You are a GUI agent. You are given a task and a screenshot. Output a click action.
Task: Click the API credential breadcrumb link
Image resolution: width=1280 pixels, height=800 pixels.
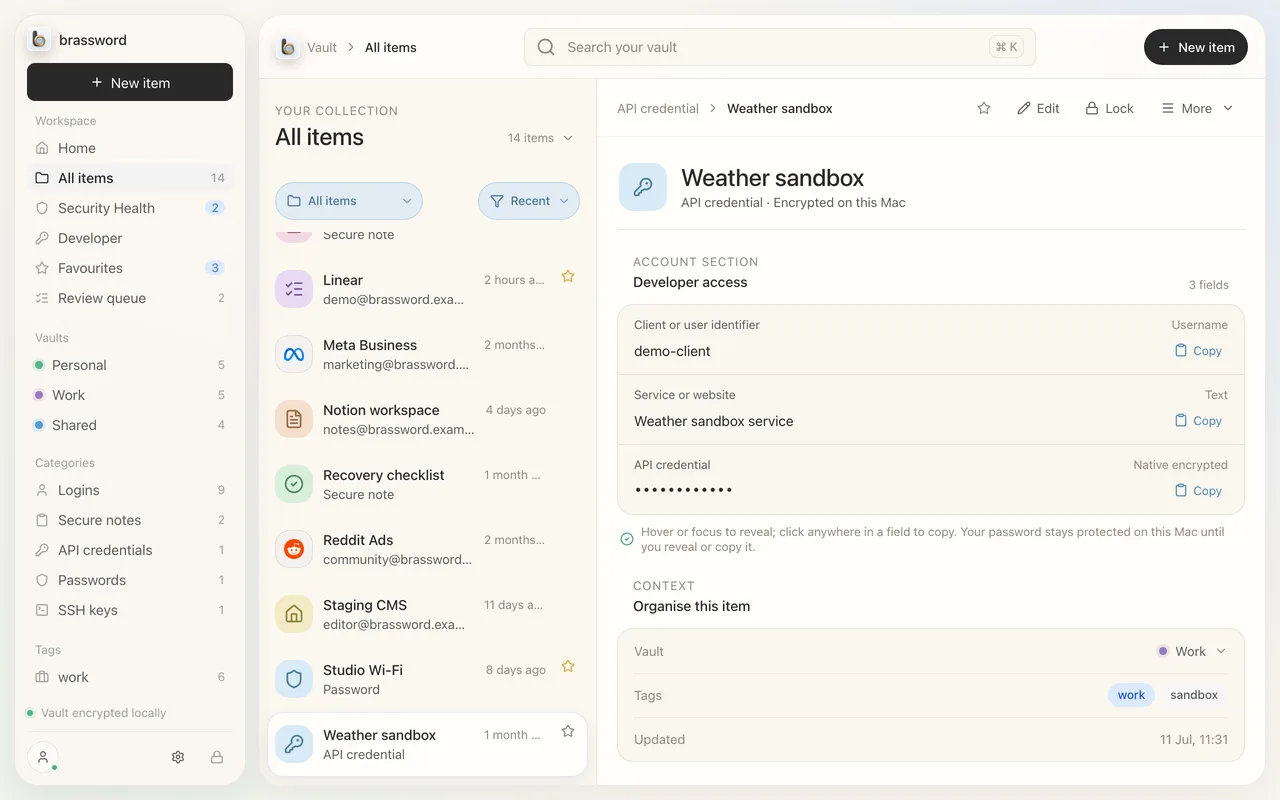pyautogui.click(x=658, y=108)
